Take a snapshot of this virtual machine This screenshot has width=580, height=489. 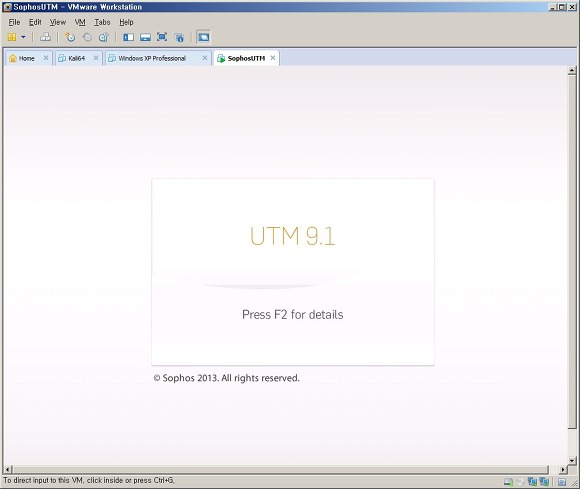70,37
